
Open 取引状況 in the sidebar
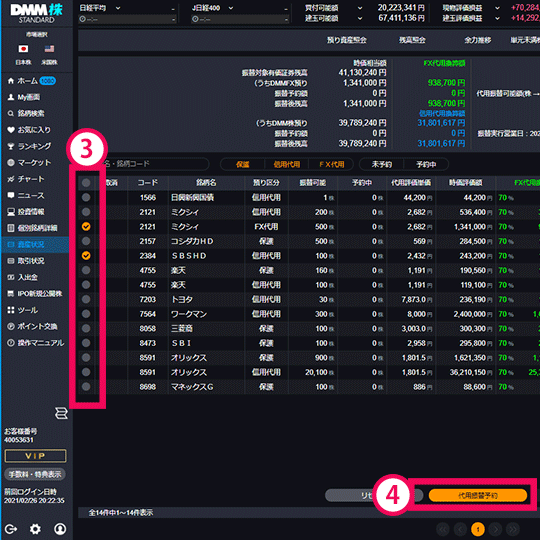pos(26,261)
